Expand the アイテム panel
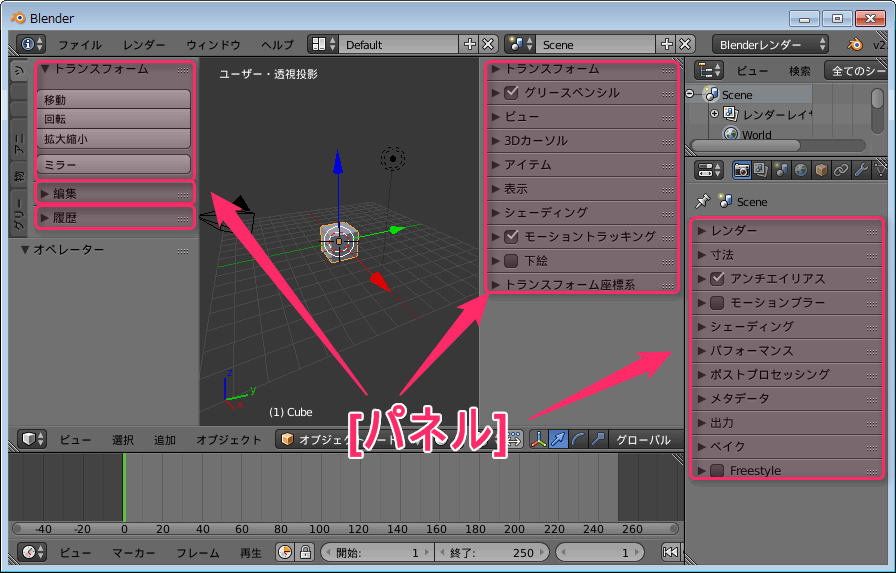 coord(495,165)
